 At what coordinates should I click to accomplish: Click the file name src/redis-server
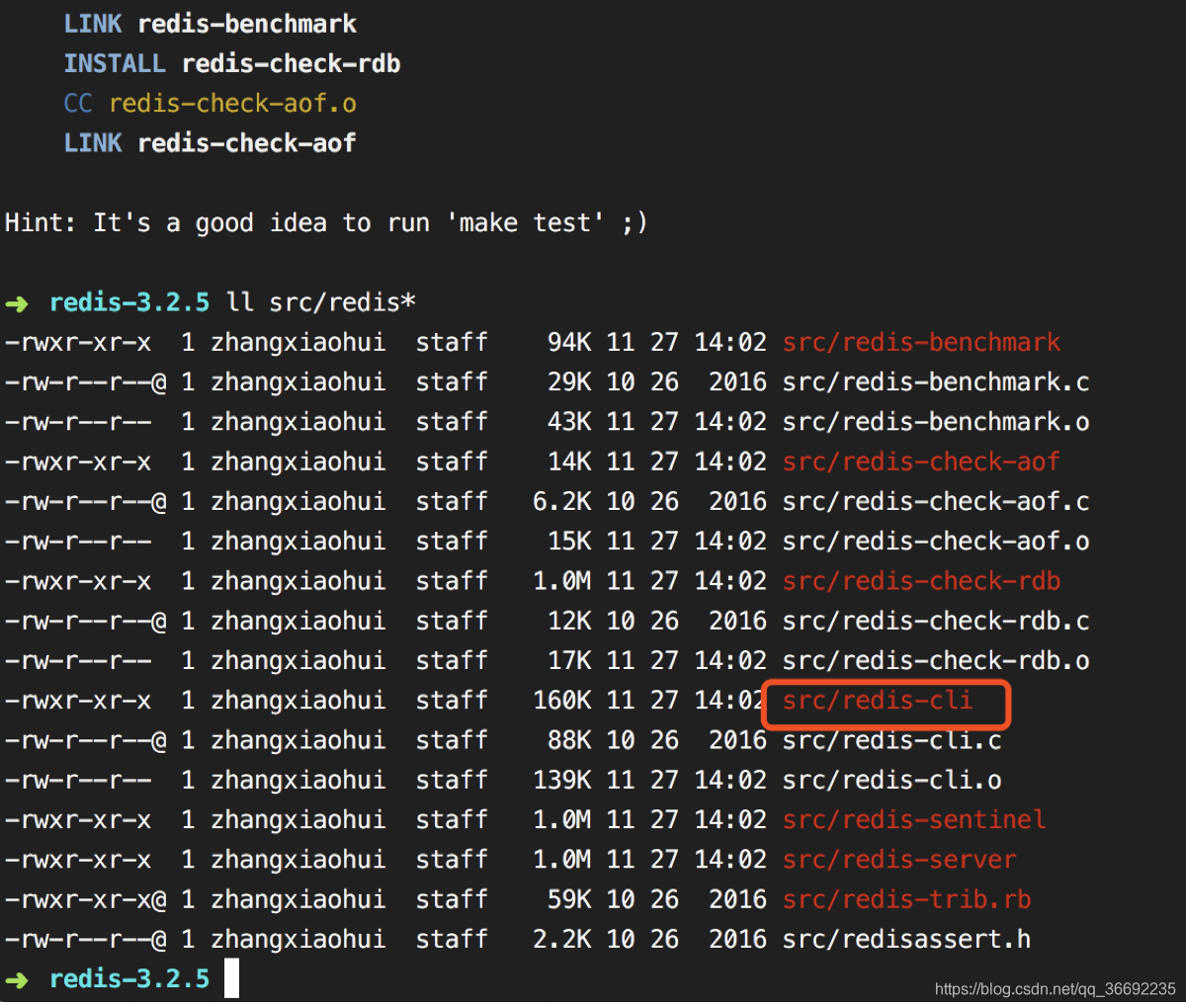tap(899, 860)
